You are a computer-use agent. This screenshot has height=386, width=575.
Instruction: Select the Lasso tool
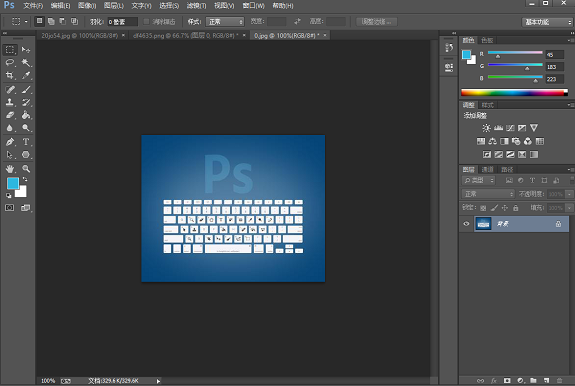[x=10, y=62]
